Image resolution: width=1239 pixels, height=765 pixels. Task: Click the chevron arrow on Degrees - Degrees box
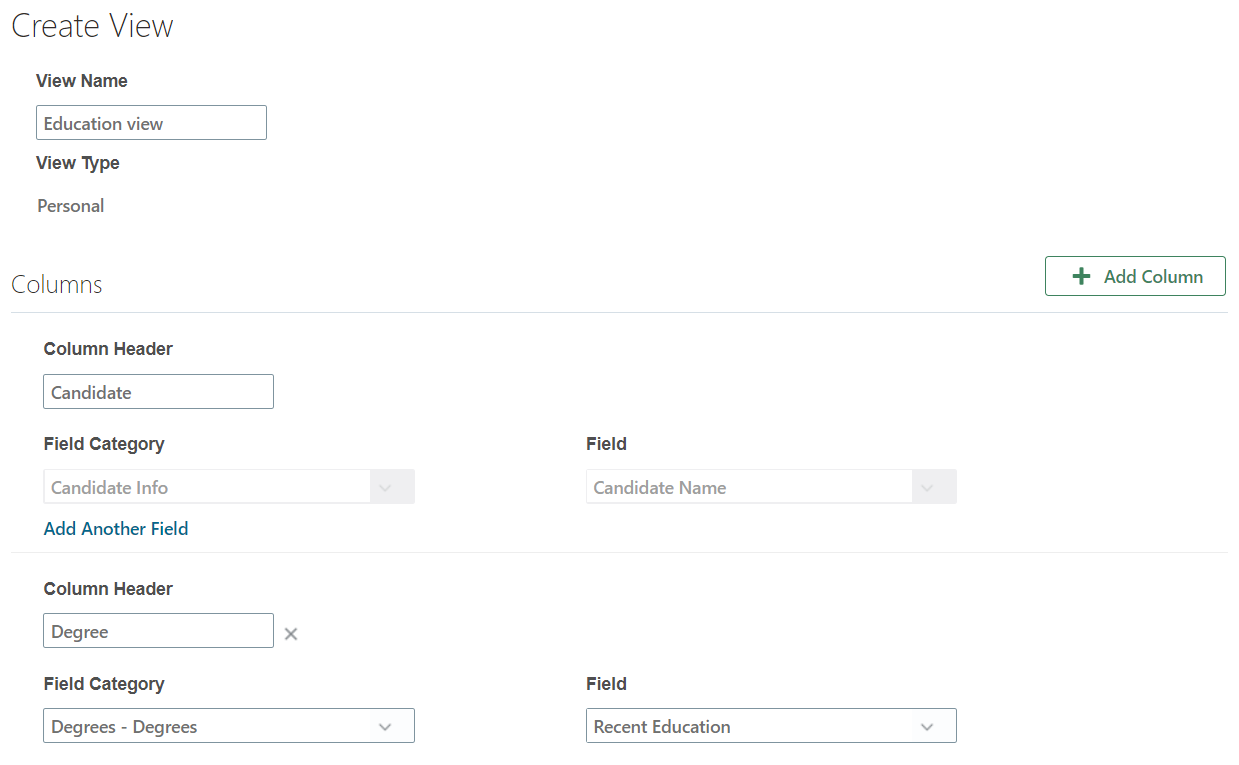[x=386, y=727]
